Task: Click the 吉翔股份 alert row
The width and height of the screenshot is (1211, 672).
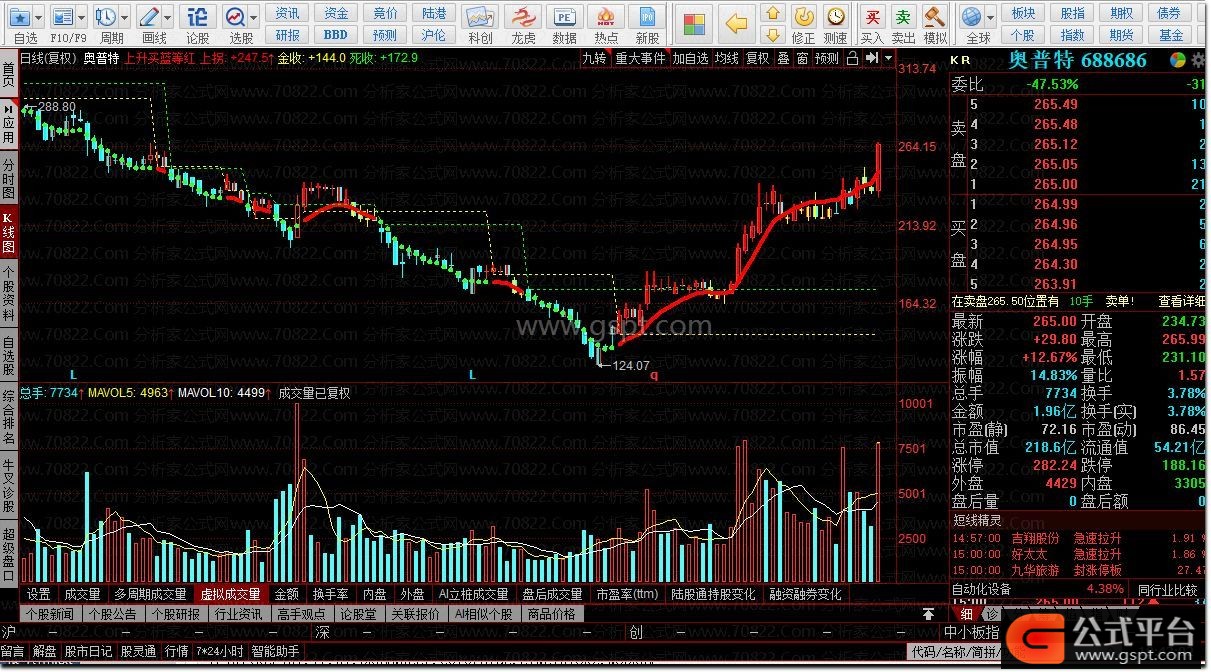Action: [1077, 538]
